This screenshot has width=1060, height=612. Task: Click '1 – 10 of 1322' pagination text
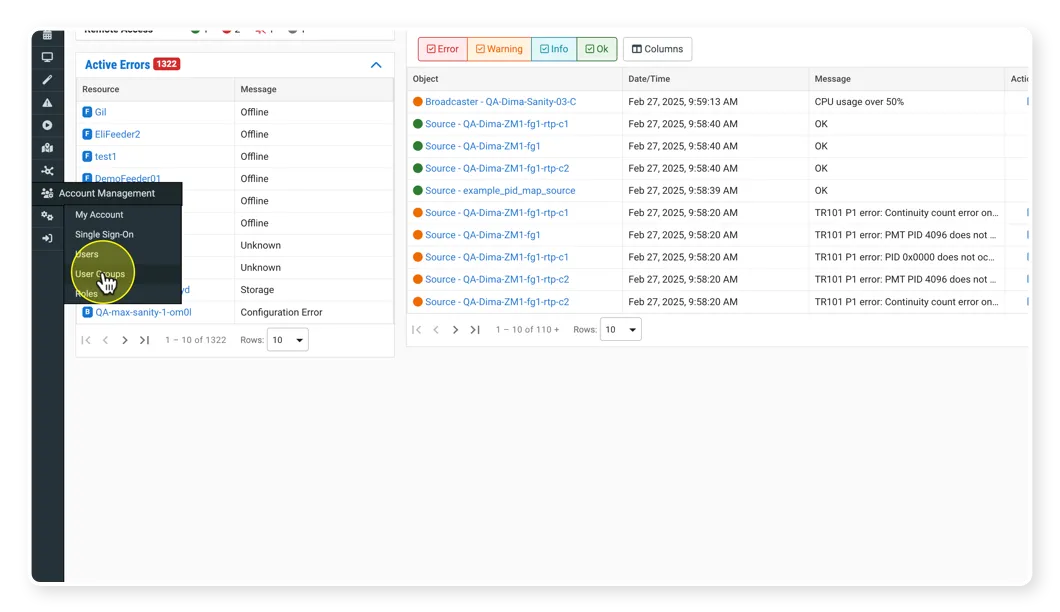coord(195,339)
